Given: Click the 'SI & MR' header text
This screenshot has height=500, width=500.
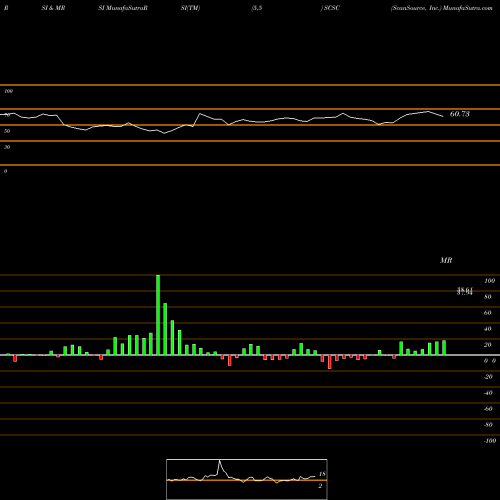Looking at the screenshot, I should (x=53, y=8).
